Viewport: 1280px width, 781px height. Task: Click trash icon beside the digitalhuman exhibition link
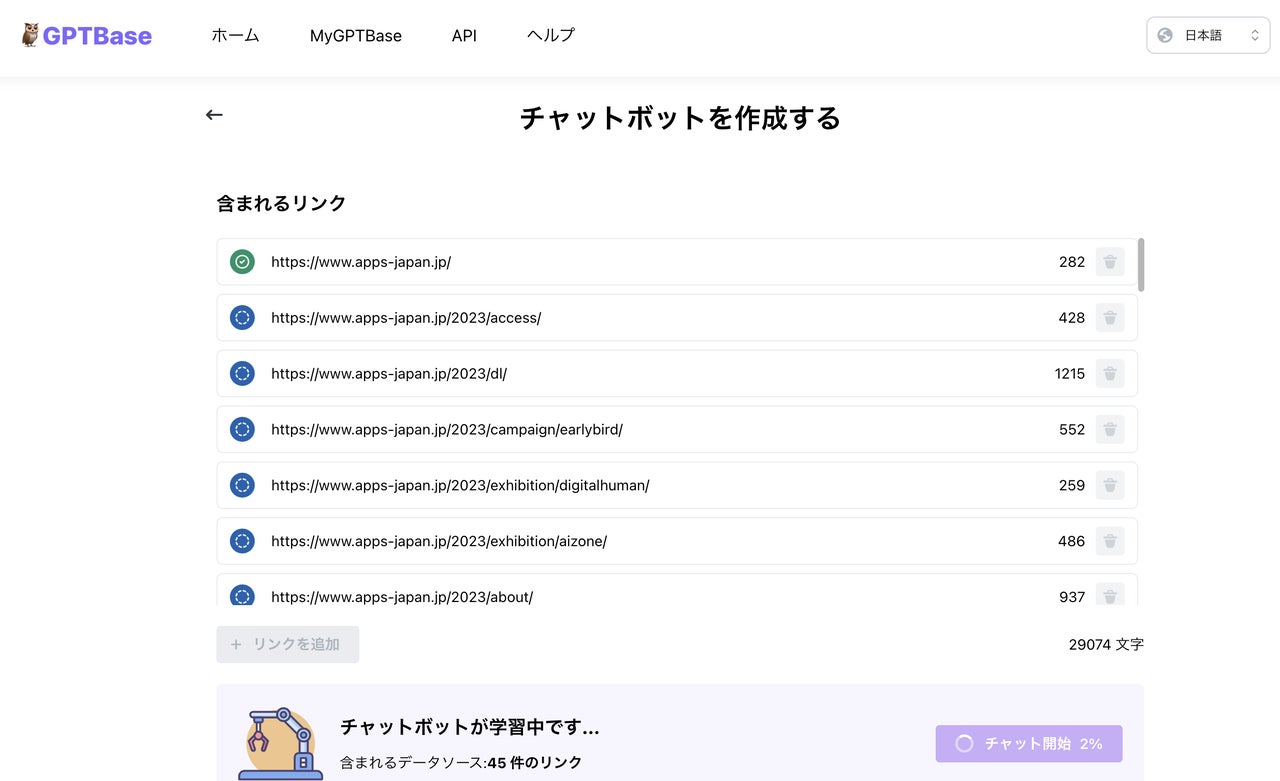1110,485
